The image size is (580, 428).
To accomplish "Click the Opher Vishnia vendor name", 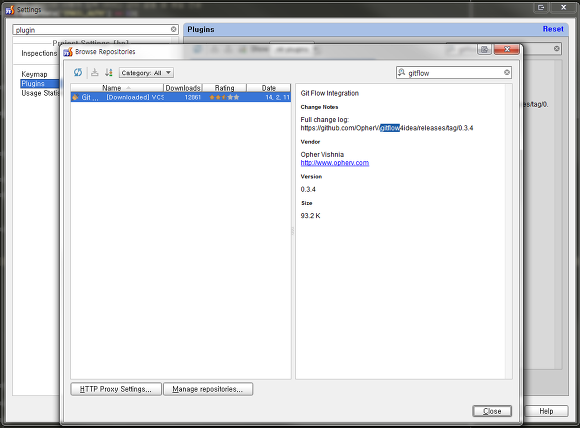I will [322, 155].
